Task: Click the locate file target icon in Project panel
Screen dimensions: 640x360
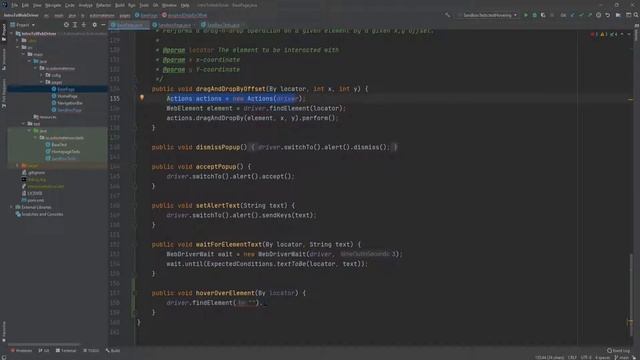Action: [x=66, y=25]
